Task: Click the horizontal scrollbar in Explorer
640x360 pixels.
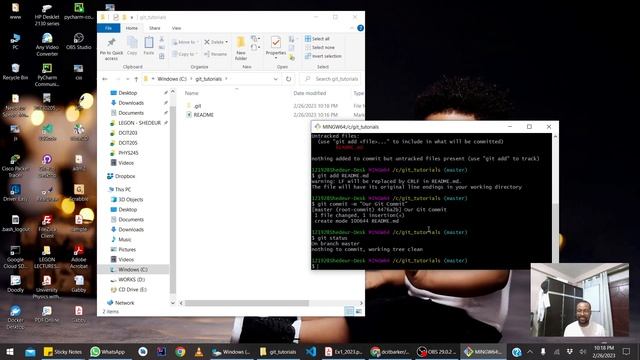Action: click(x=247, y=303)
